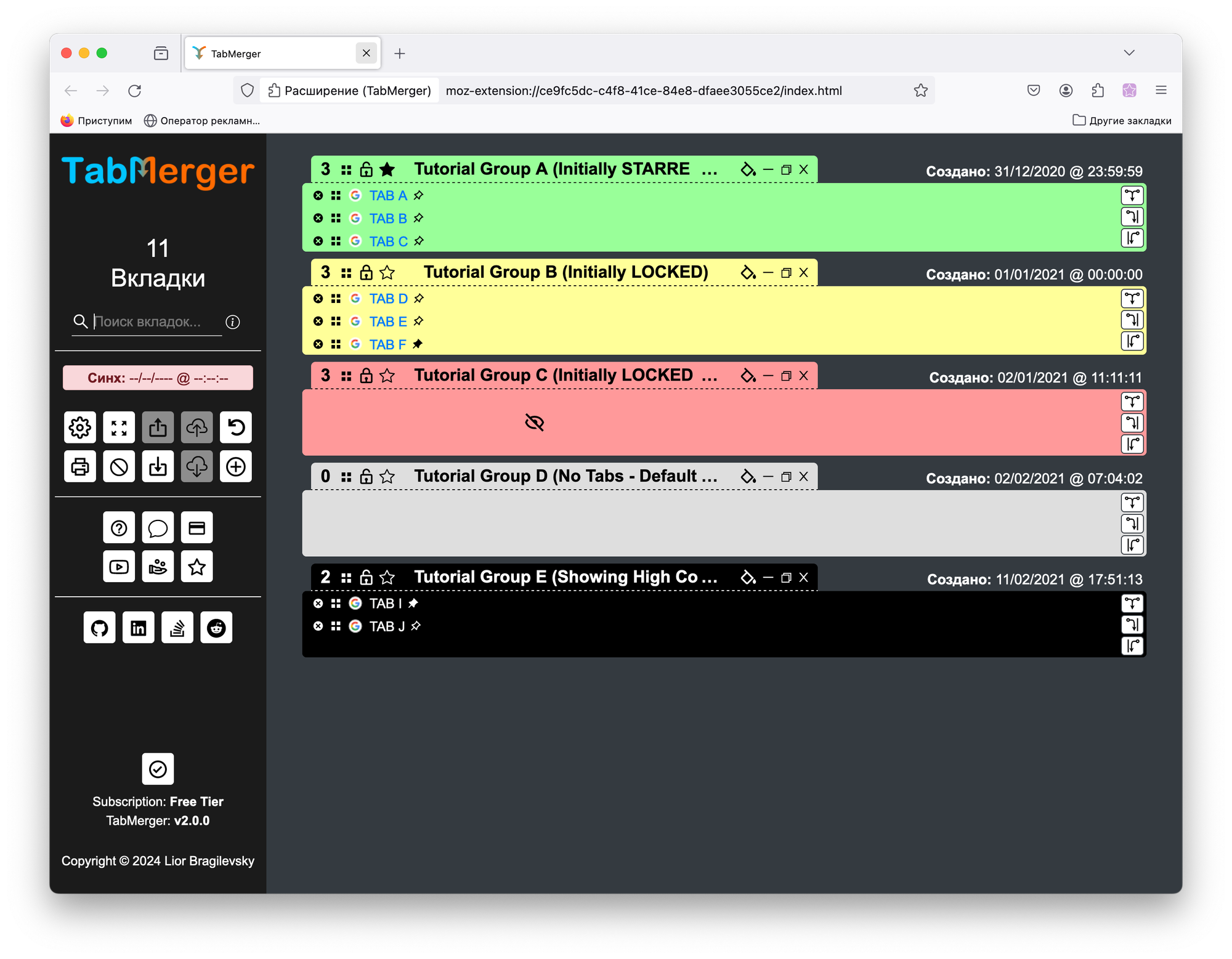The height and width of the screenshot is (959, 1232).
Task: Open the TAB A link
Action: coord(388,196)
